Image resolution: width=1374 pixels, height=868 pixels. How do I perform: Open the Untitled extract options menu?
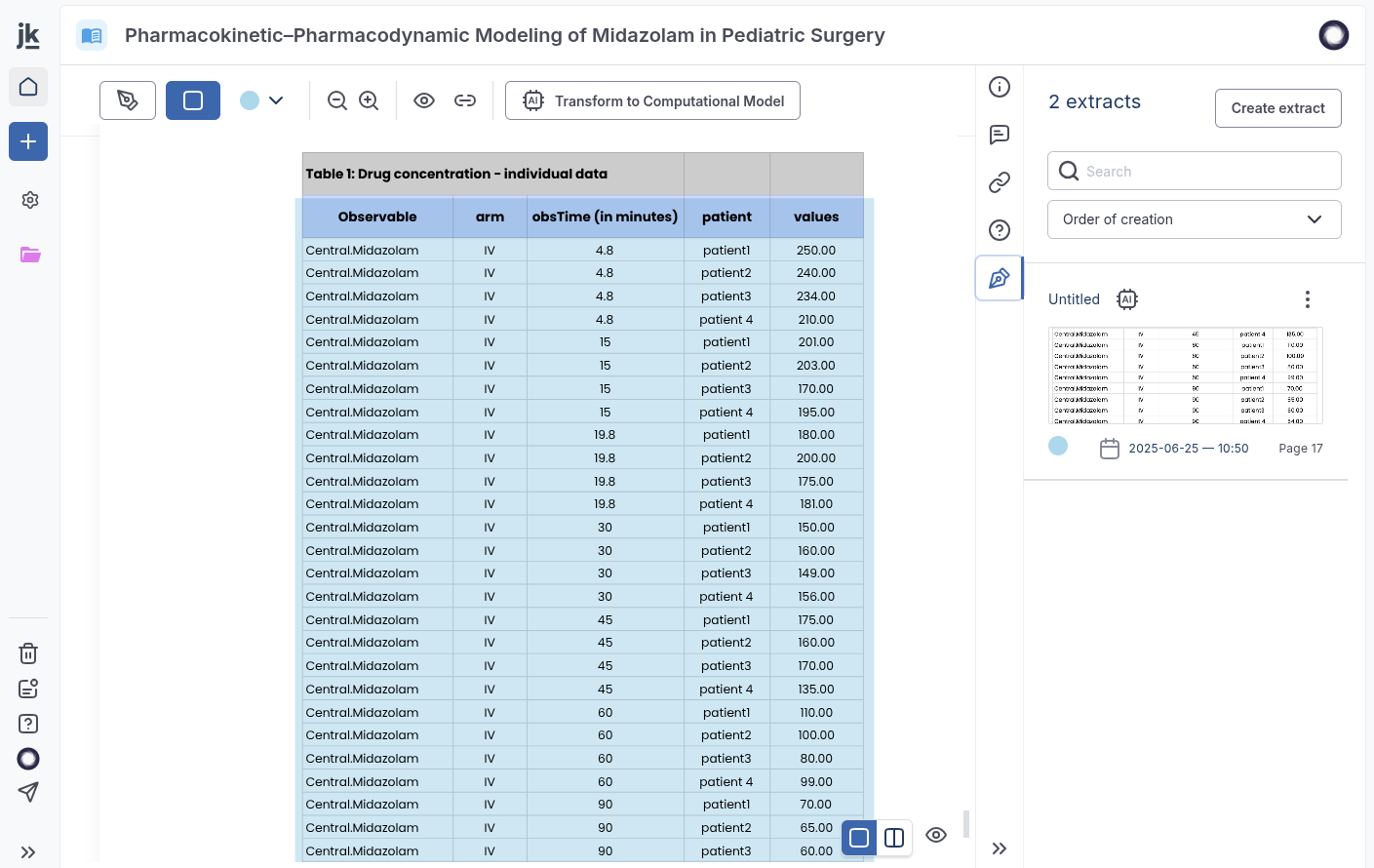[1307, 299]
